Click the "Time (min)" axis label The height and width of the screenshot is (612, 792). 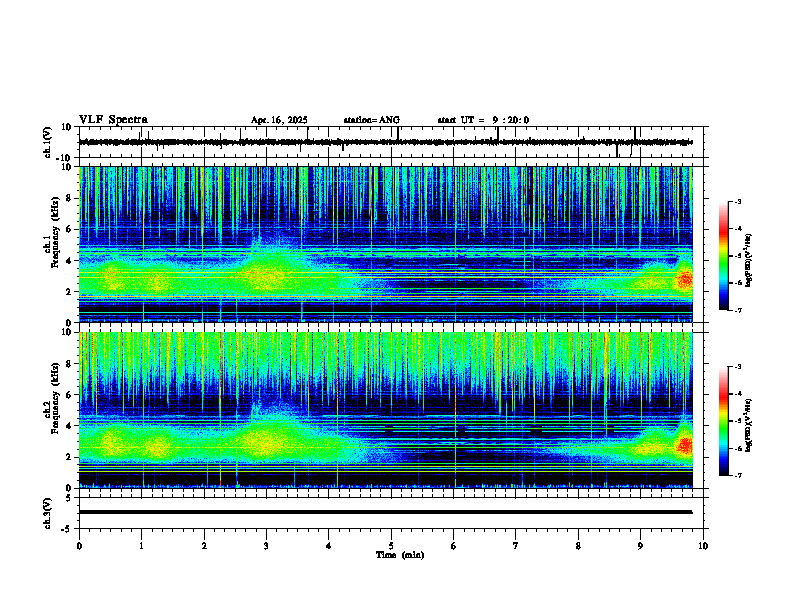tap(400, 555)
